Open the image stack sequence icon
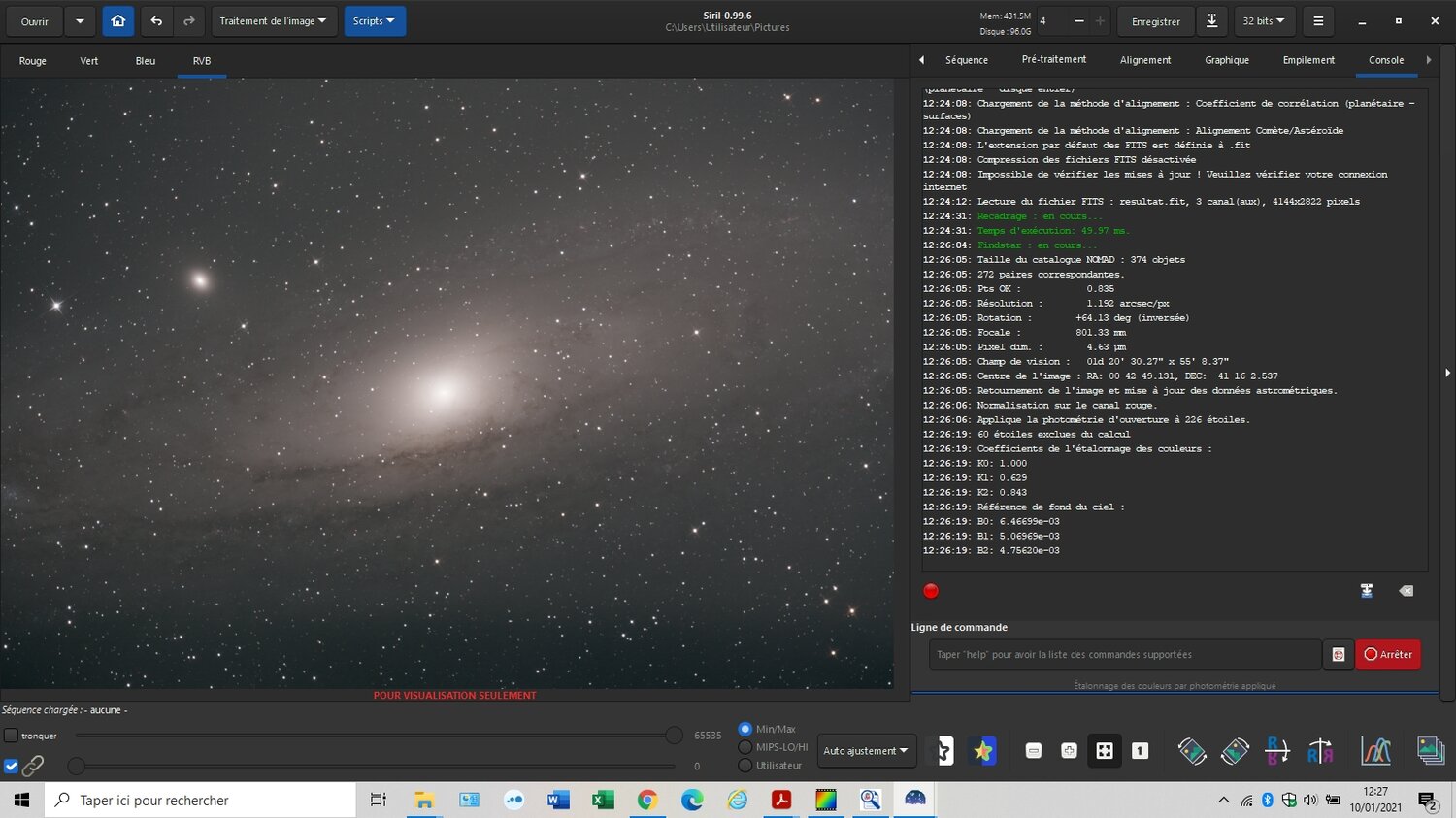 click(1431, 750)
